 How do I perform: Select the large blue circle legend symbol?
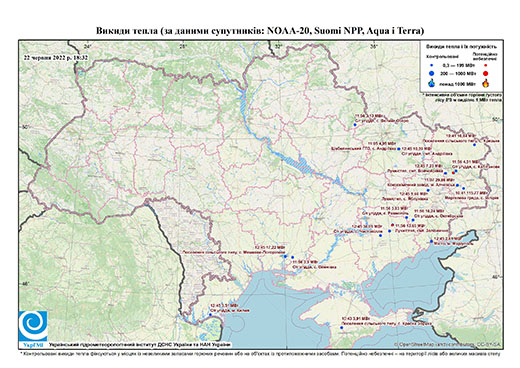(x=431, y=73)
